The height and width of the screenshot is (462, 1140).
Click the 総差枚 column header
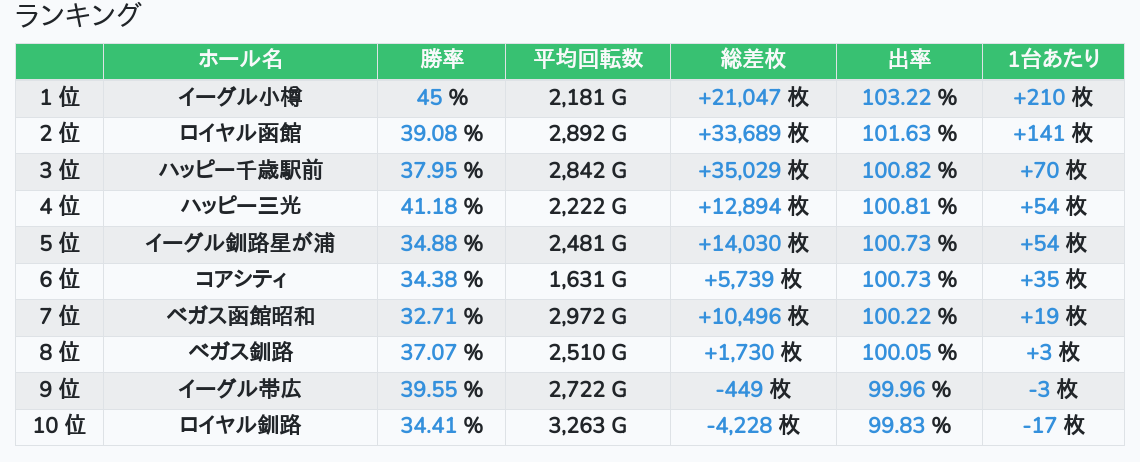pyautogui.click(x=753, y=60)
